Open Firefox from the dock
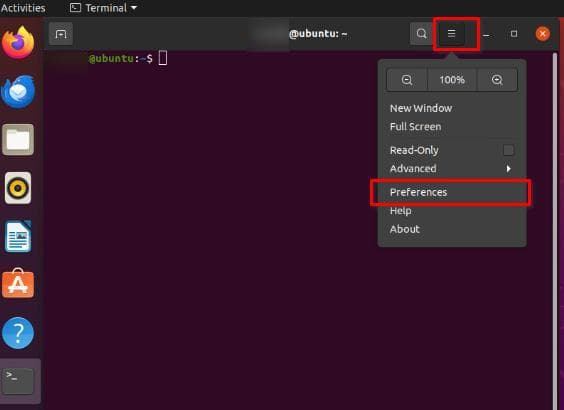 (18, 42)
